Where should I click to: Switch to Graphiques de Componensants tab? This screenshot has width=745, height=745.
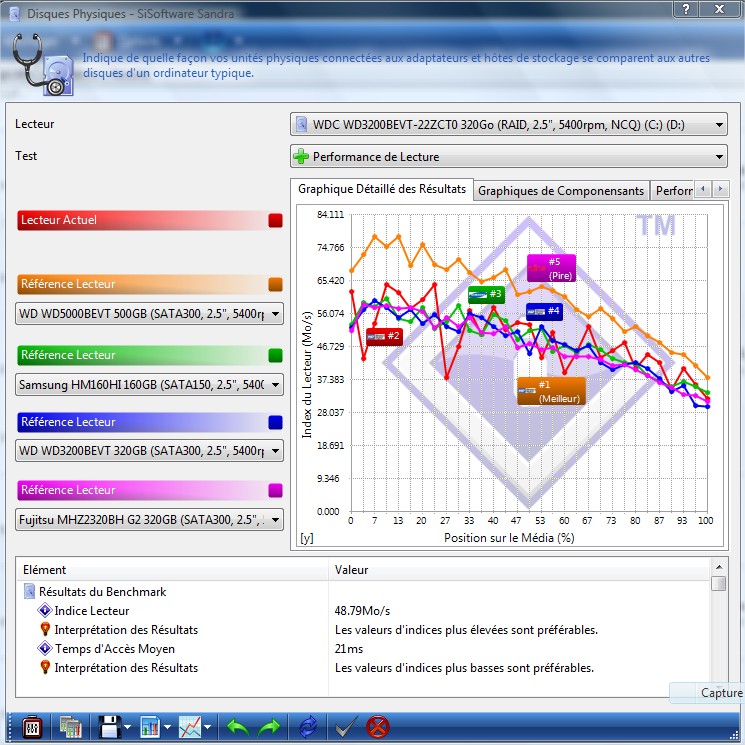(x=561, y=191)
